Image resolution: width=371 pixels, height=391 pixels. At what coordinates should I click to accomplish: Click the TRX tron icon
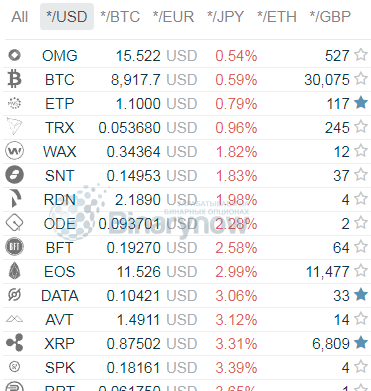[14, 127]
